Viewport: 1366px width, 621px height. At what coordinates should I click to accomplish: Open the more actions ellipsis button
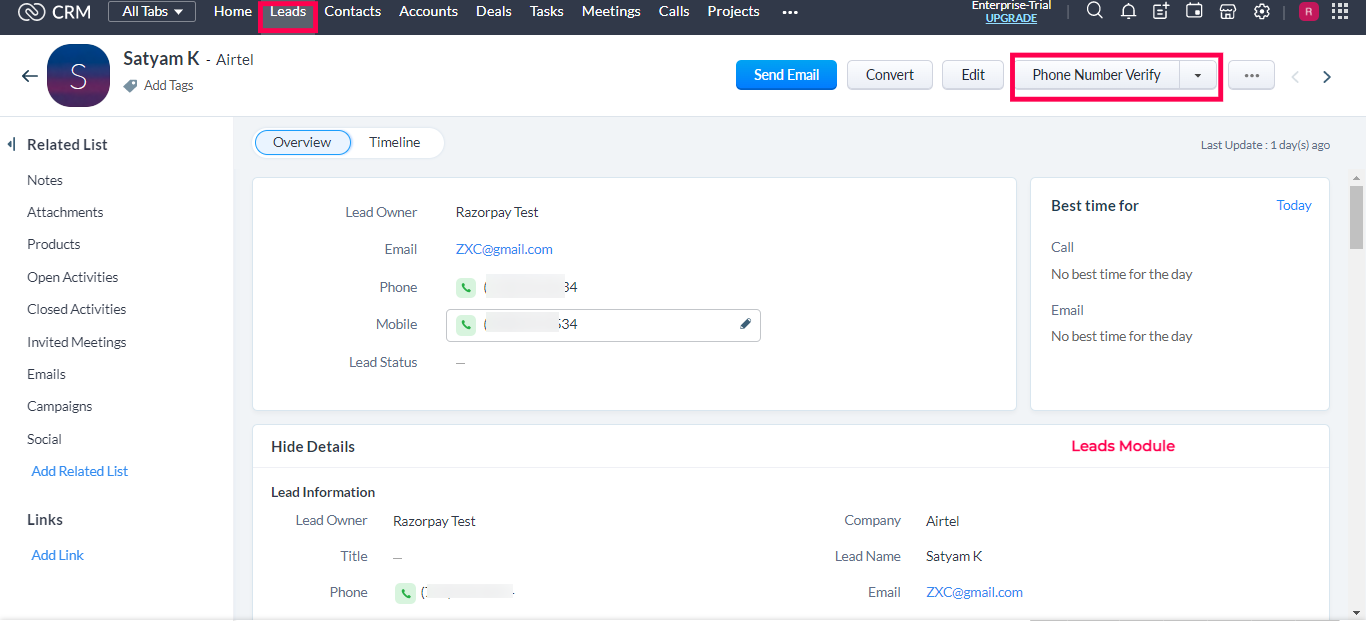pos(1251,75)
